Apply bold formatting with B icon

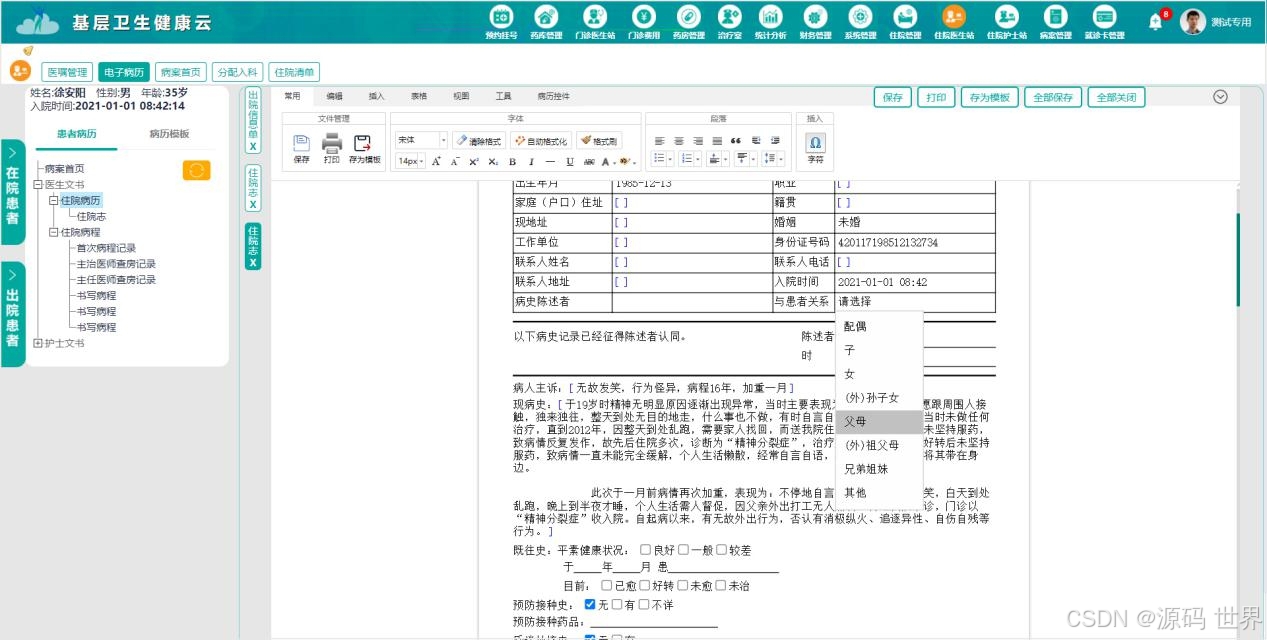pos(512,161)
